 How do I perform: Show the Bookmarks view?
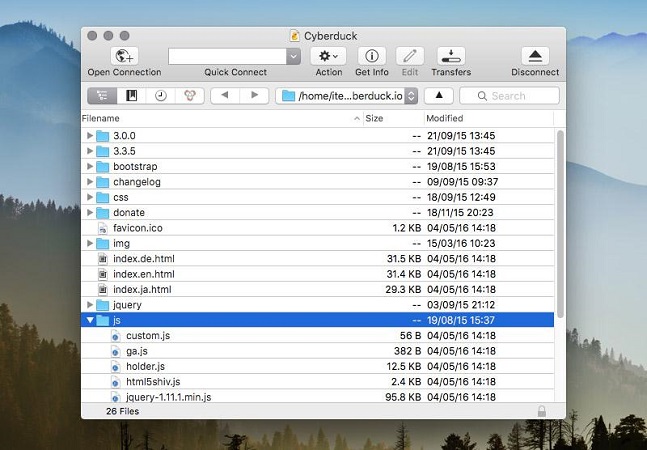tap(131, 96)
